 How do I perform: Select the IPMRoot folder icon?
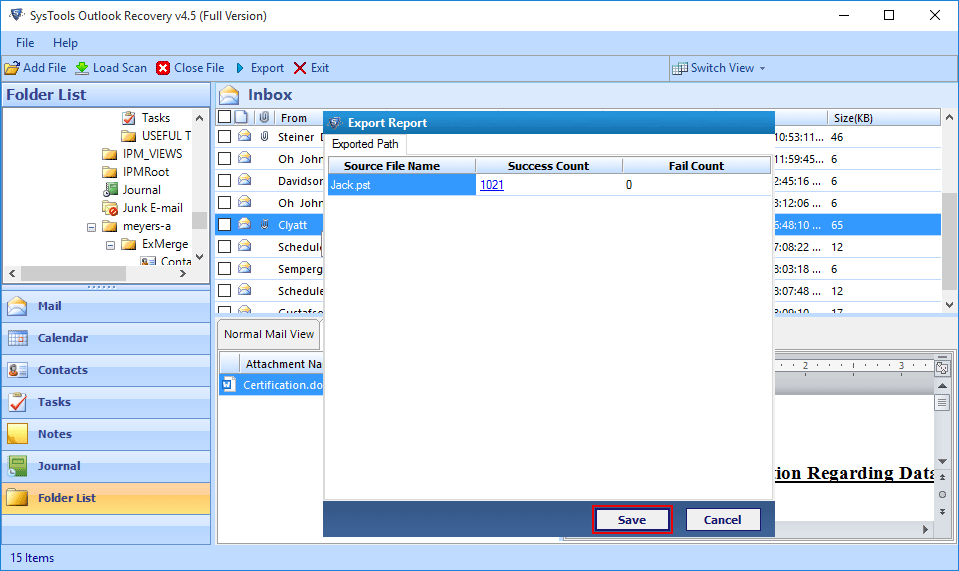pyautogui.click(x=109, y=172)
